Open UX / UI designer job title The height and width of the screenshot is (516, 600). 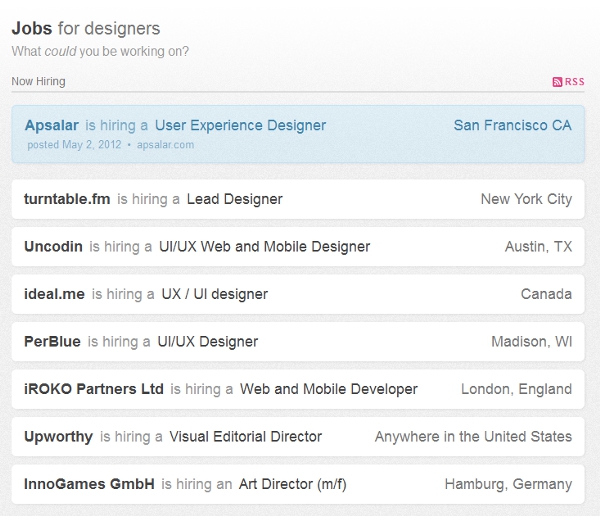(215, 294)
